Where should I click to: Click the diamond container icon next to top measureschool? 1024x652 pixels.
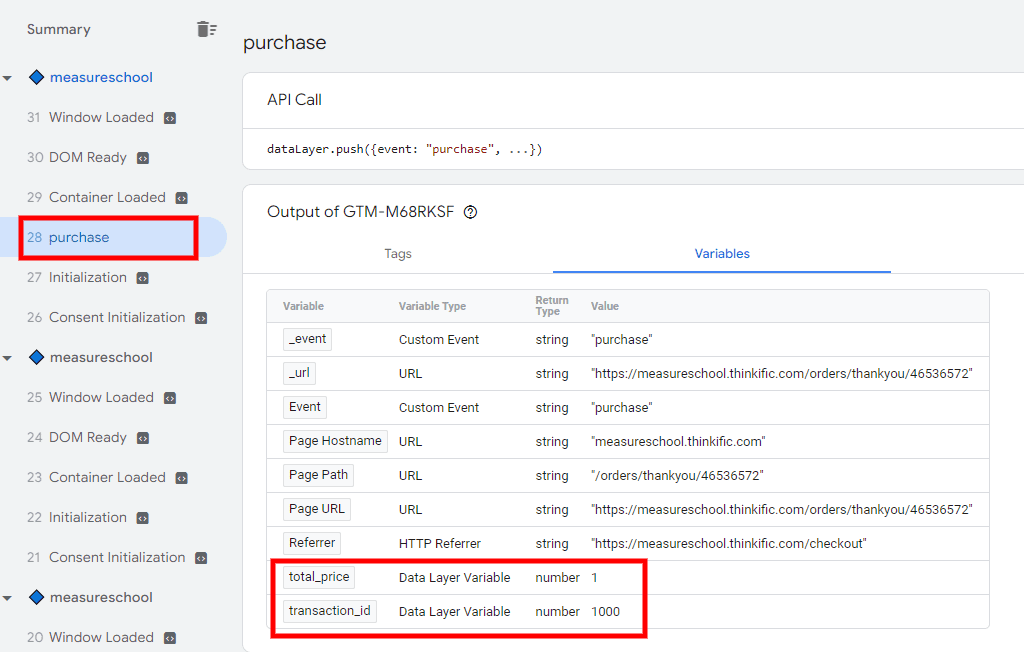[x=36, y=77]
